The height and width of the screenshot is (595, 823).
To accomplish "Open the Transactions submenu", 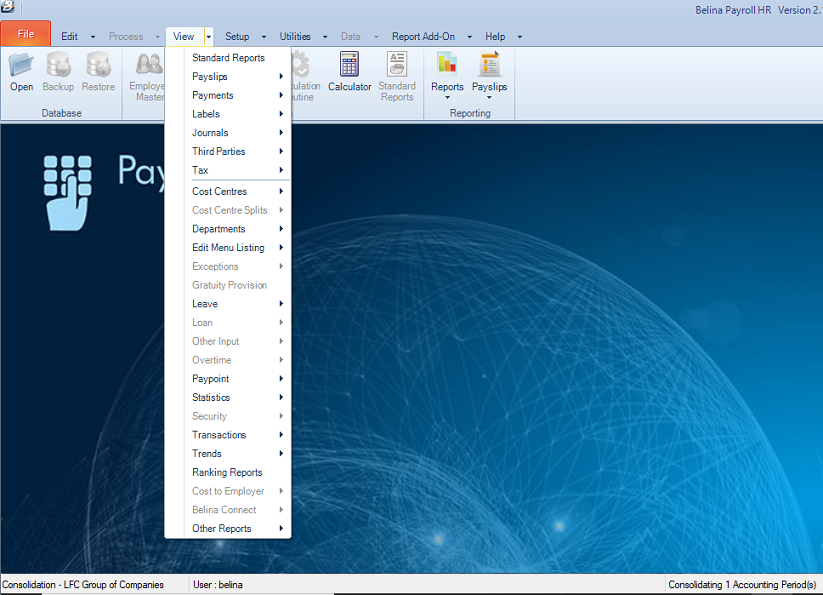I will 228,435.
